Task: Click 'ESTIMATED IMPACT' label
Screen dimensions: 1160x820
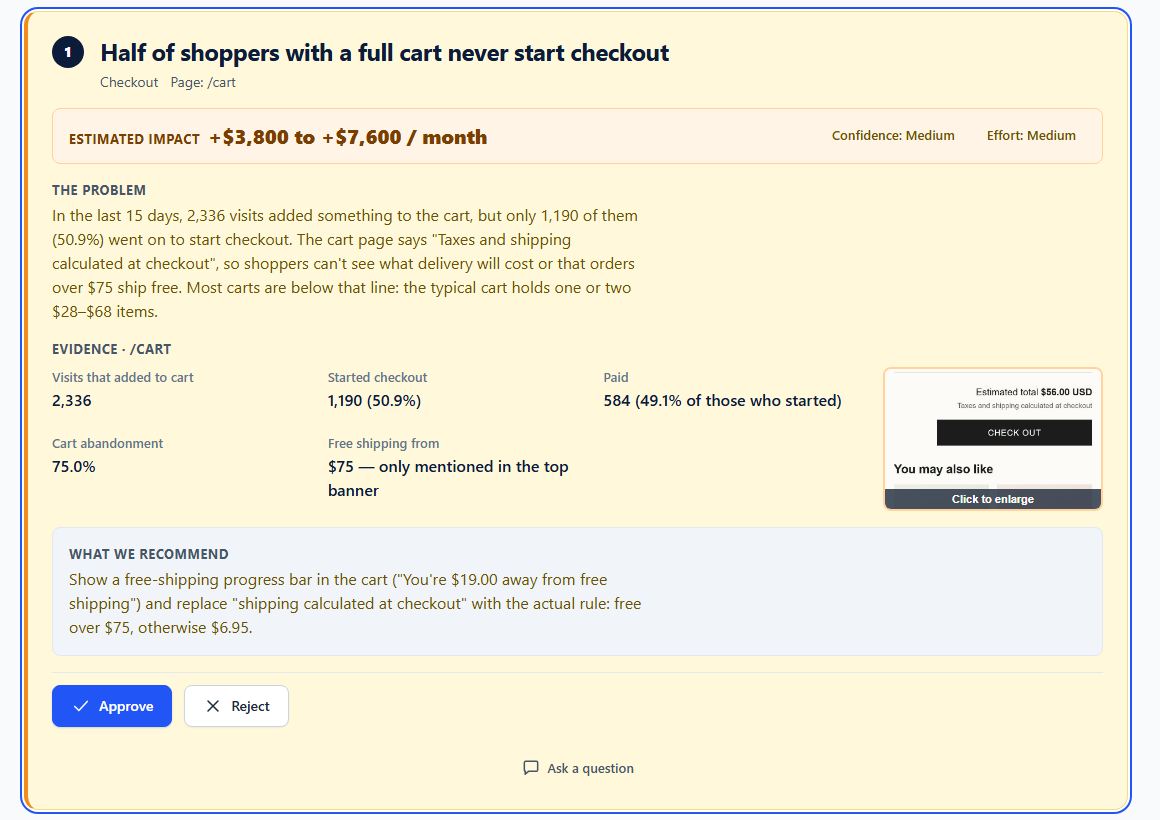Action: click(x=134, y=139)
